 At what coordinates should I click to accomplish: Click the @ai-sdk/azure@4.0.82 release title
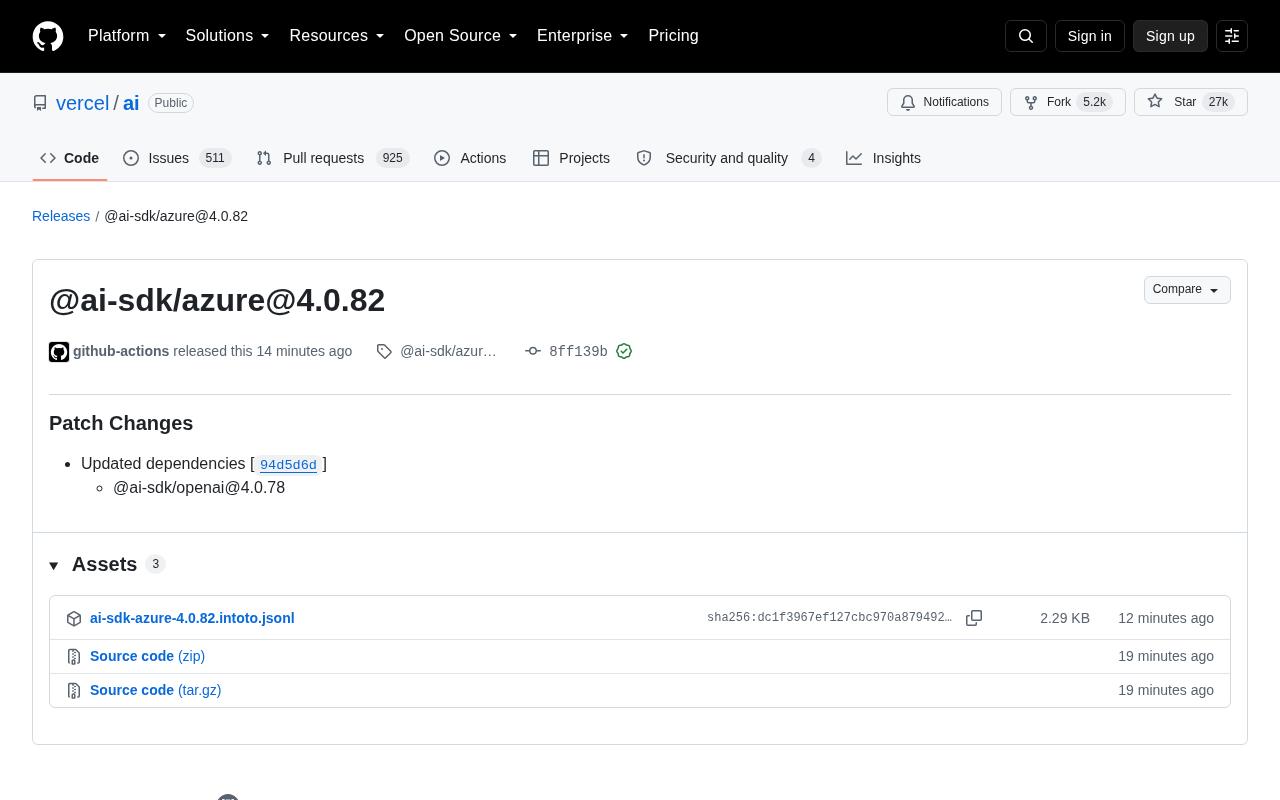pos(217,300)
